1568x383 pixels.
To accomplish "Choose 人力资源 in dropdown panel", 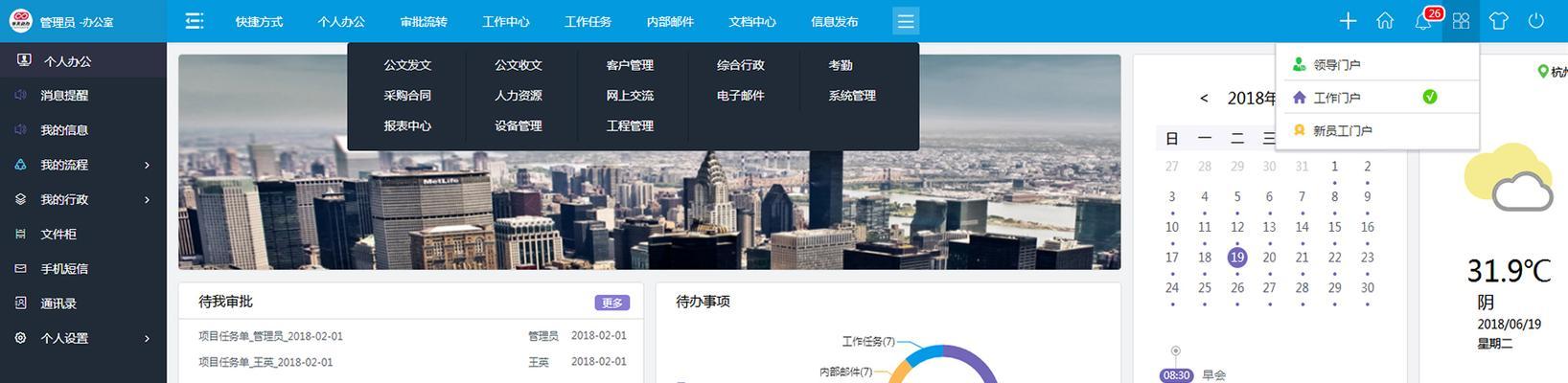I will [x=519, y=96].
